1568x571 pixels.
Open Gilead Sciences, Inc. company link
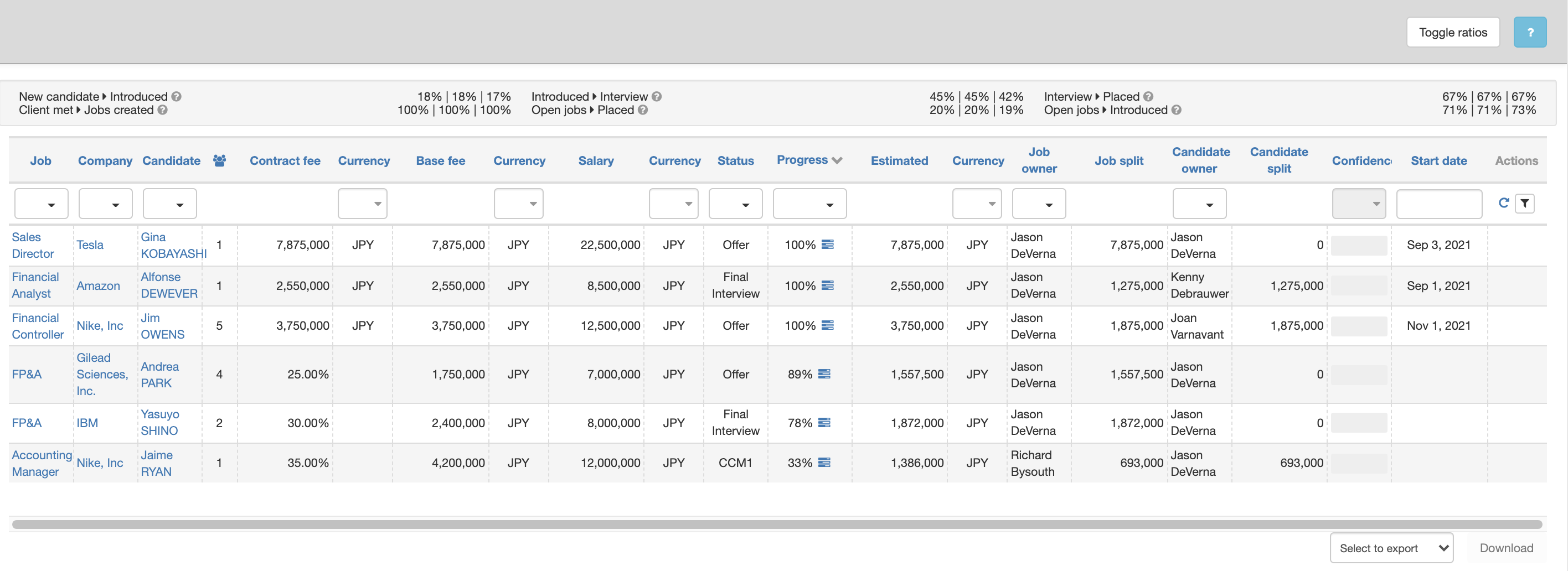click(102, 374)
